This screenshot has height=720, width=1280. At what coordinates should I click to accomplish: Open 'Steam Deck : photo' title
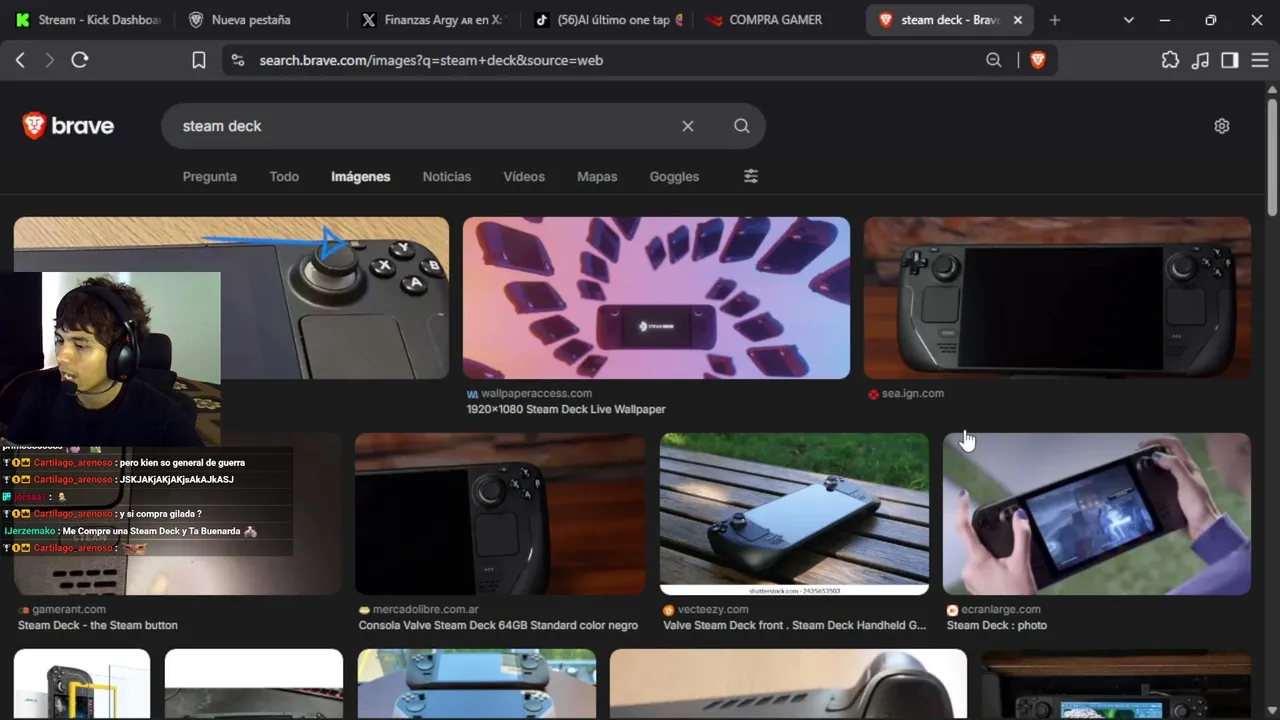pos(997,625)
